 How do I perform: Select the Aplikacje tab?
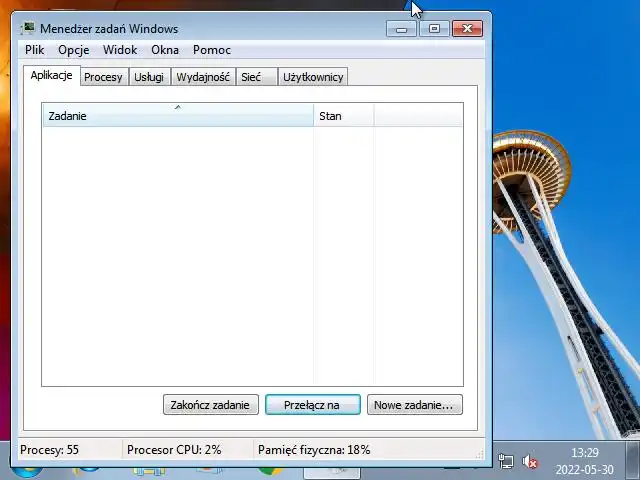51,76
